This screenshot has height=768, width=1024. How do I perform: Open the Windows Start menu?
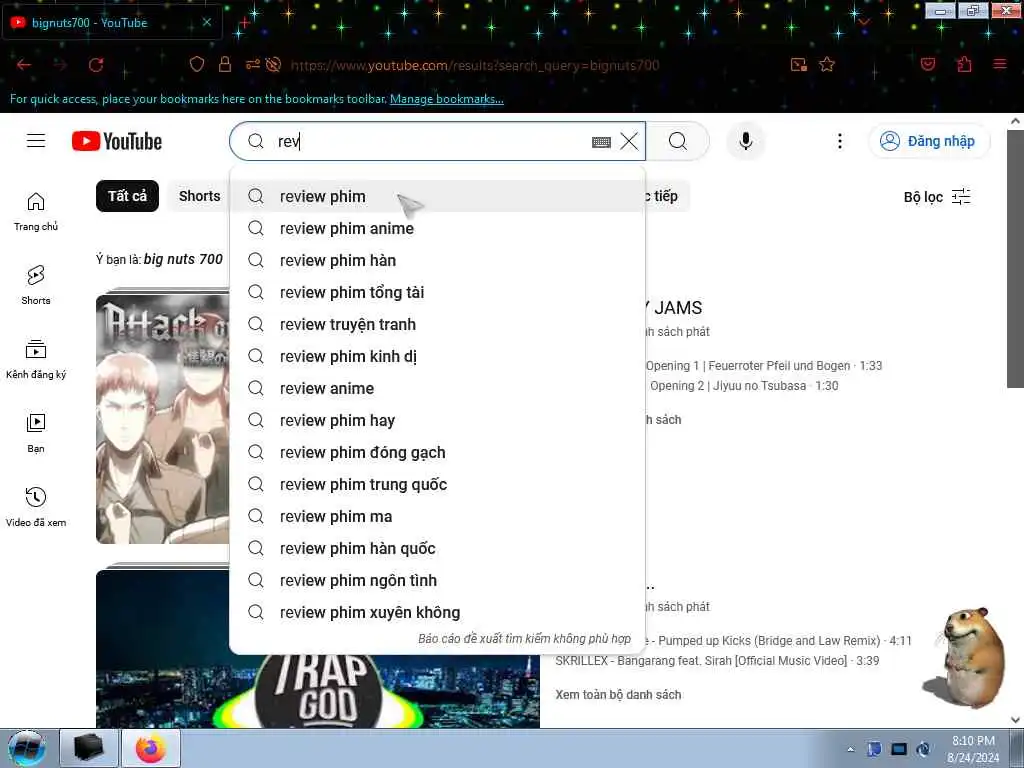coord(26,748)
